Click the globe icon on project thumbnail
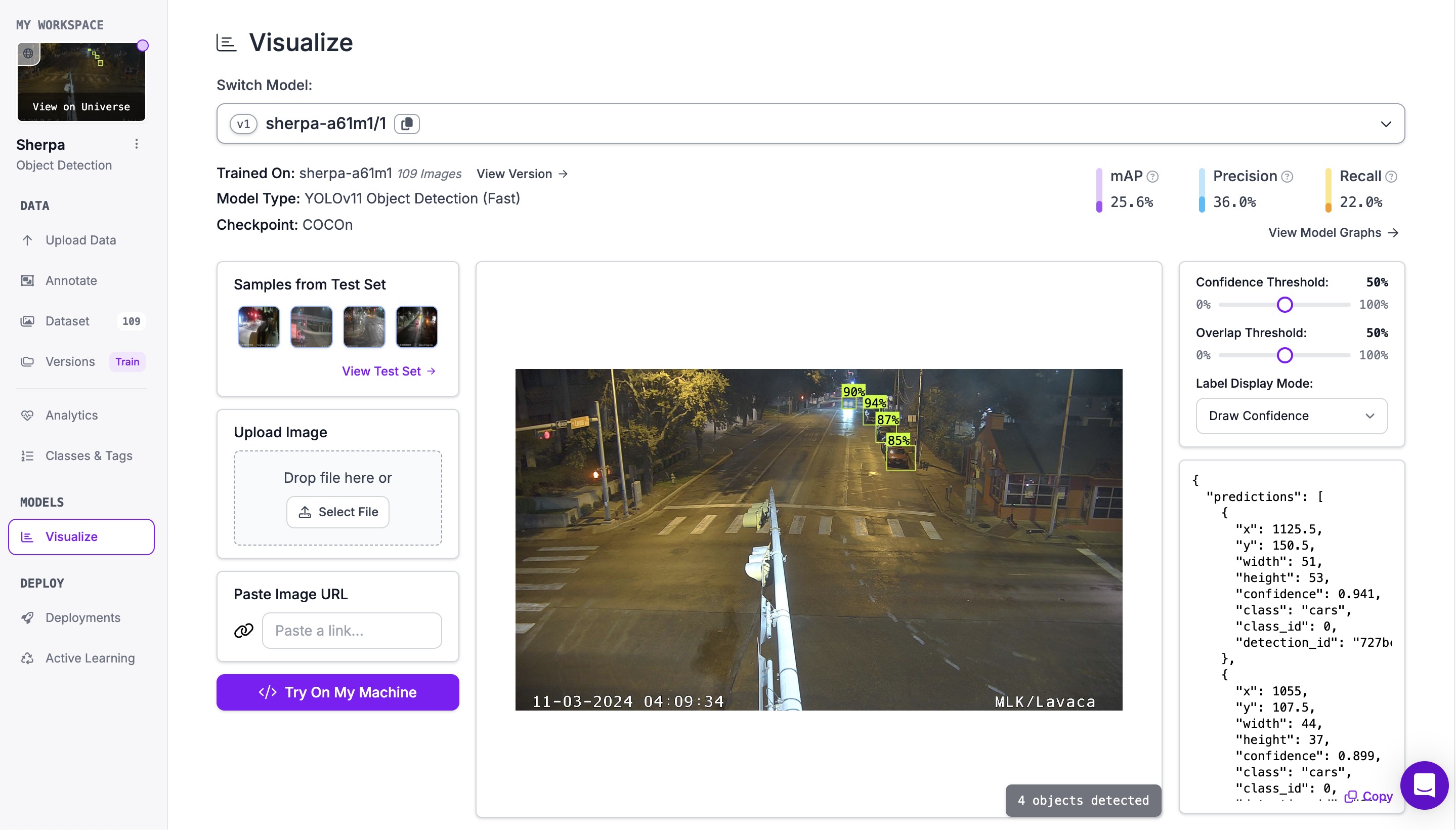 pyautogui.click(x=28, y=54)
